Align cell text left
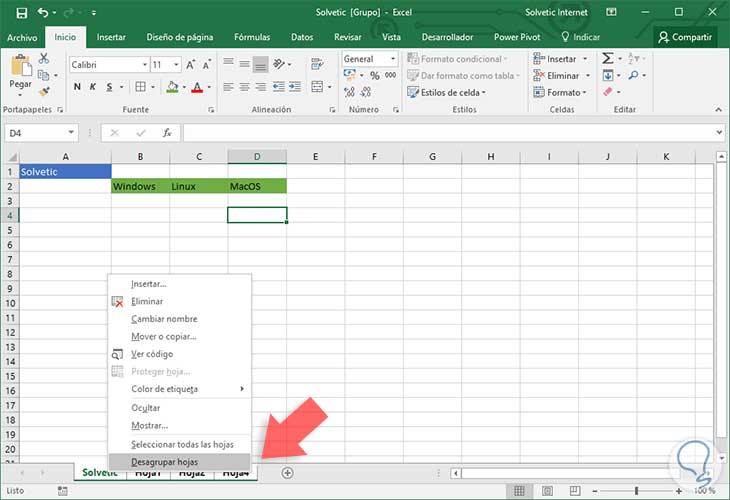The width and height of the screenshot is (730, 500). (228, 87)
